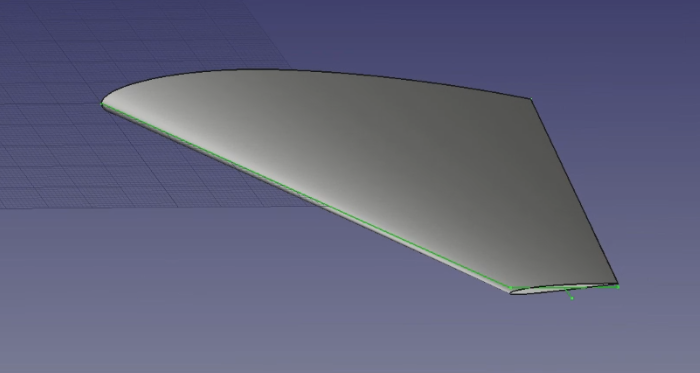Click the sharp top-right wing corner vertex

[531, 99]
